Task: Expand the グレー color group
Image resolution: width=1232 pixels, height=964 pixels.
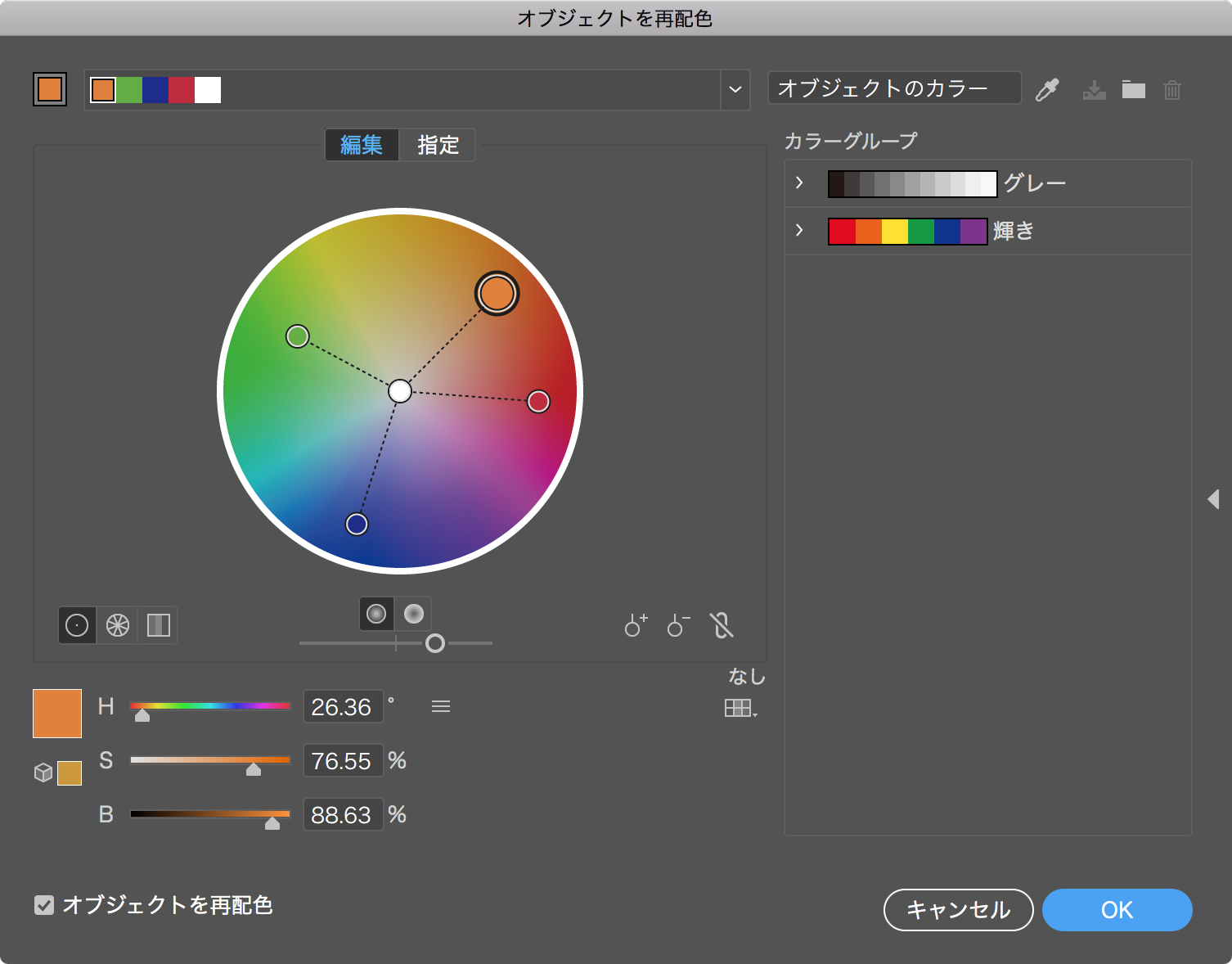Action: (x=800, y=183)
